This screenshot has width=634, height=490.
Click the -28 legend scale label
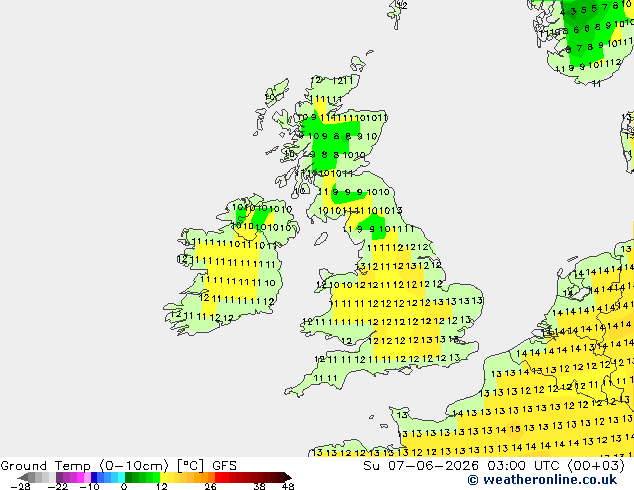[x=20, y=486]
